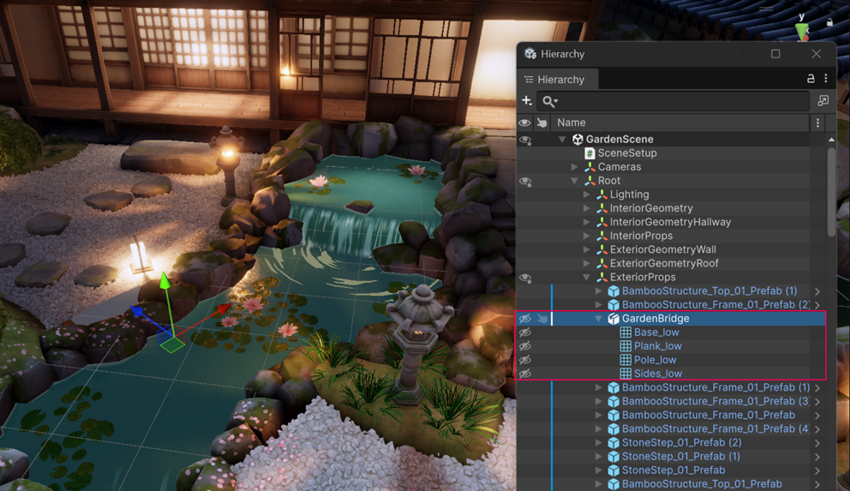Select the Cameras row
Viewport: 850px width, 491px height.
tap(671, 167)
